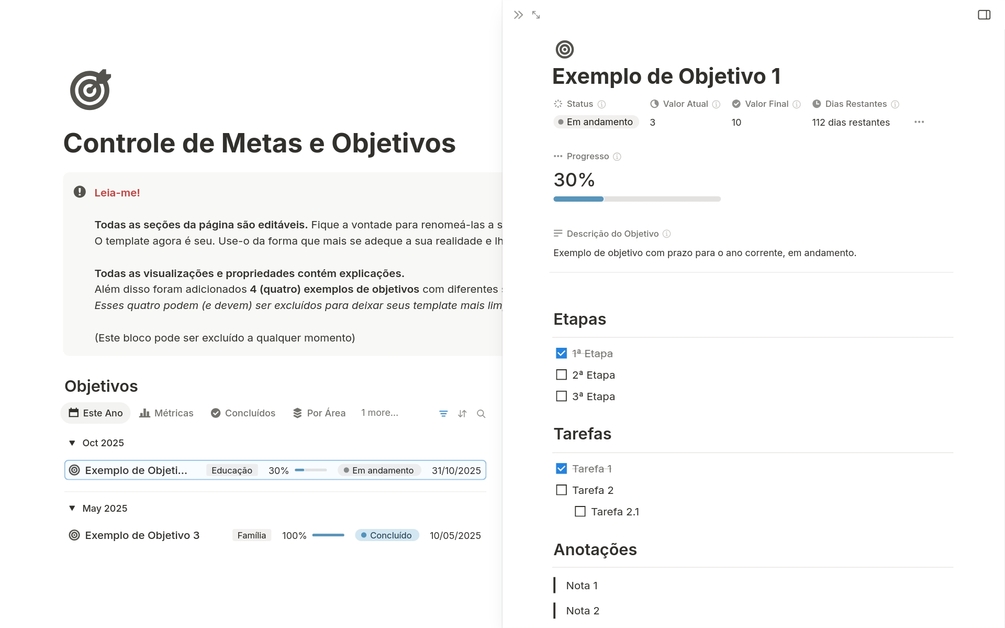Check the 3ª Etapa checkbox
Viewport: 1005px width, 628px height.
point(561,396)
